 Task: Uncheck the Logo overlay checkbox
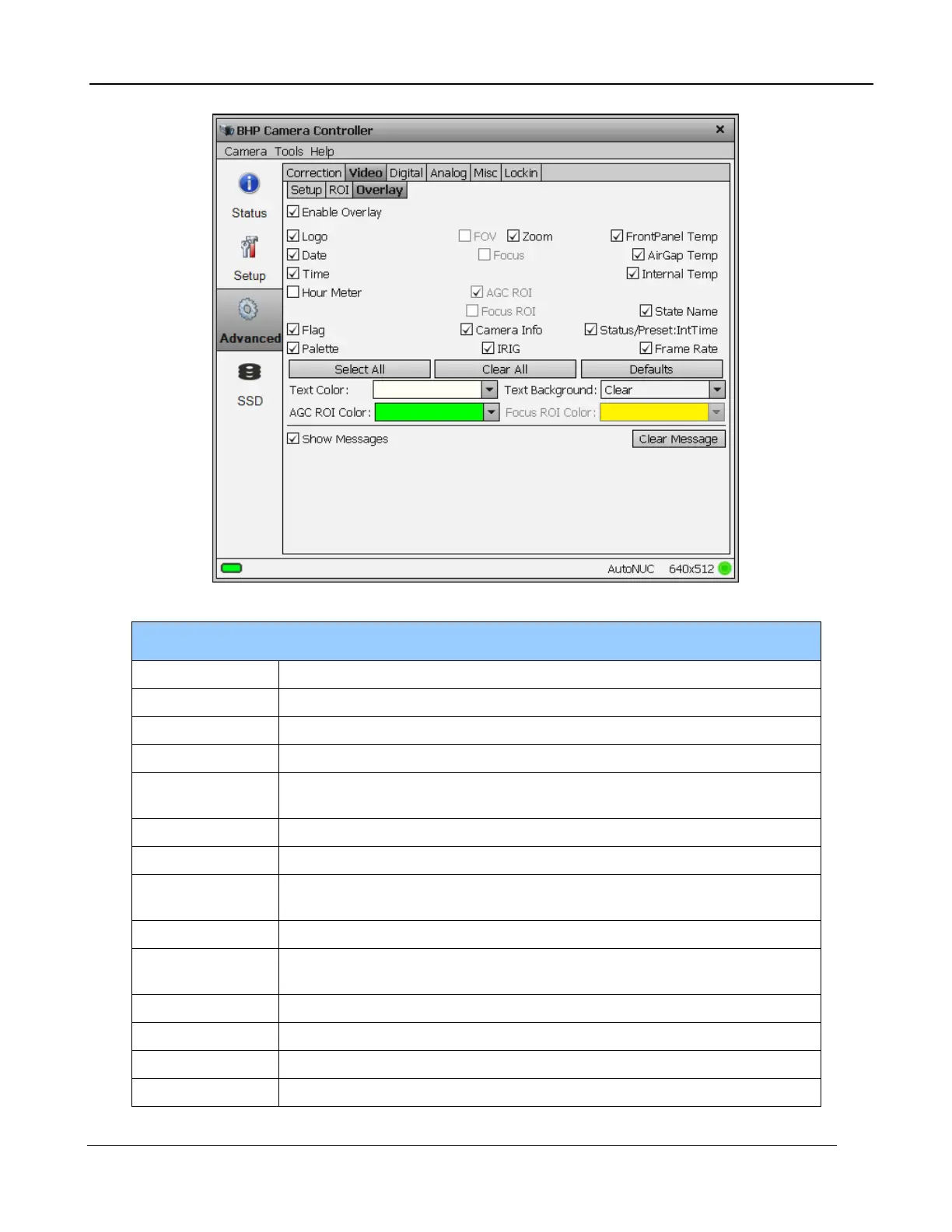293,236
